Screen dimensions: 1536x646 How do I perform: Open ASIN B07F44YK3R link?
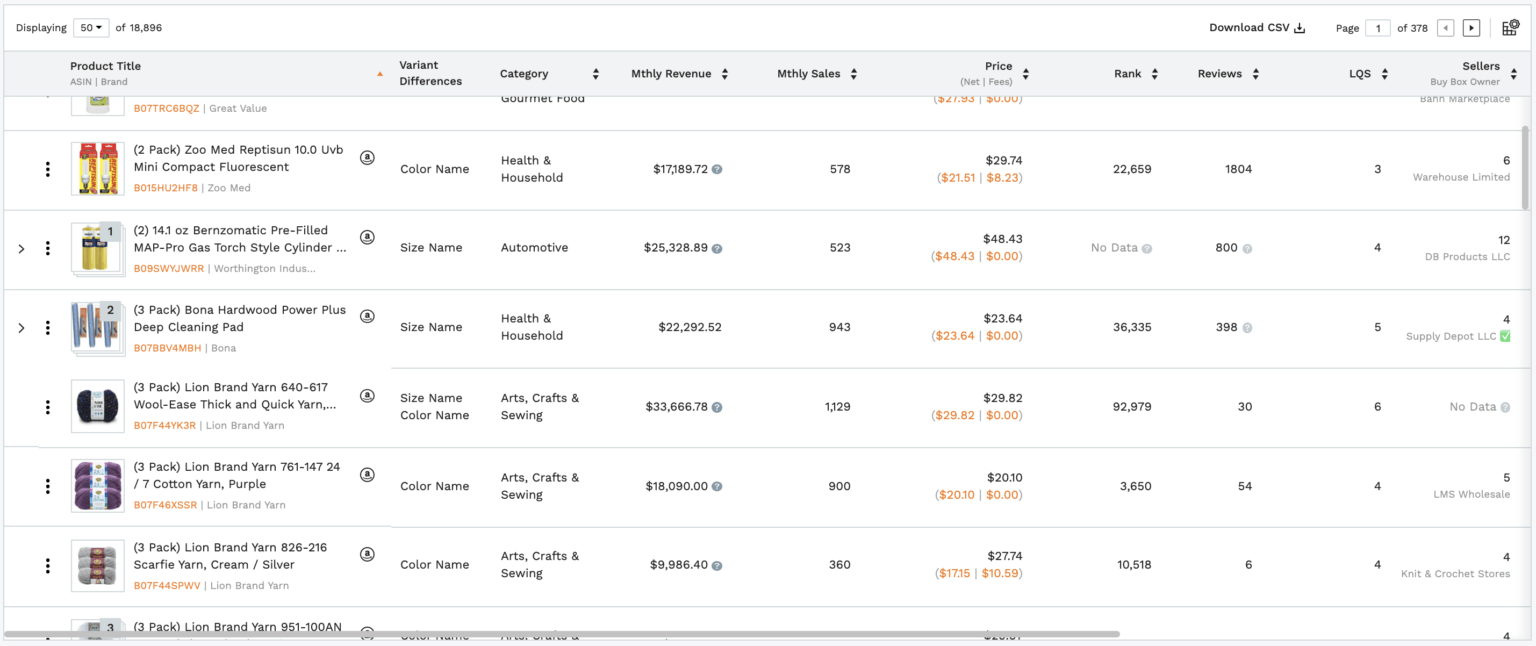[x=165, y=426]
